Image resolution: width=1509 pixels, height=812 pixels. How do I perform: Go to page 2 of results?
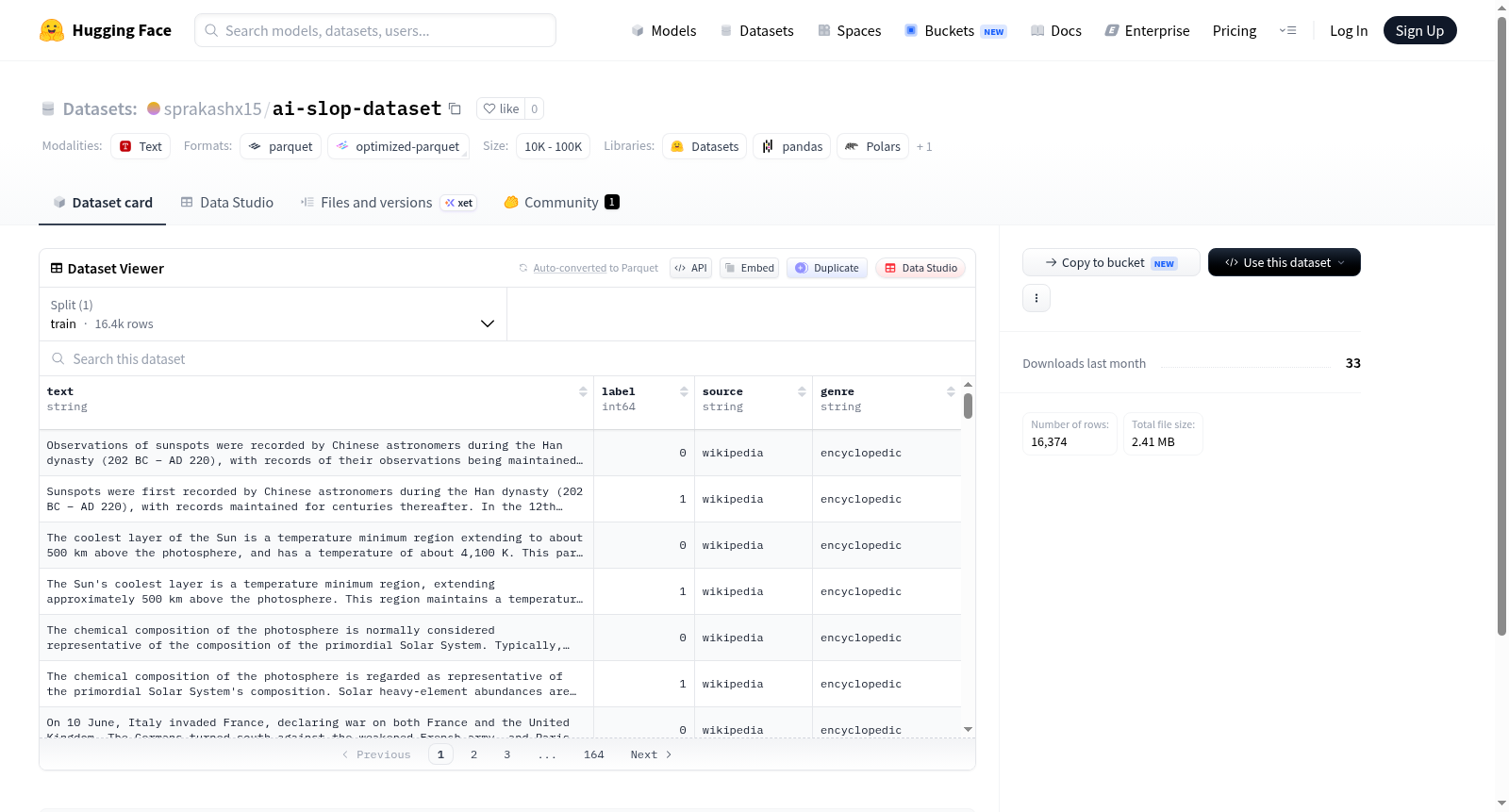pyautogui.click(x=473, y=754)
